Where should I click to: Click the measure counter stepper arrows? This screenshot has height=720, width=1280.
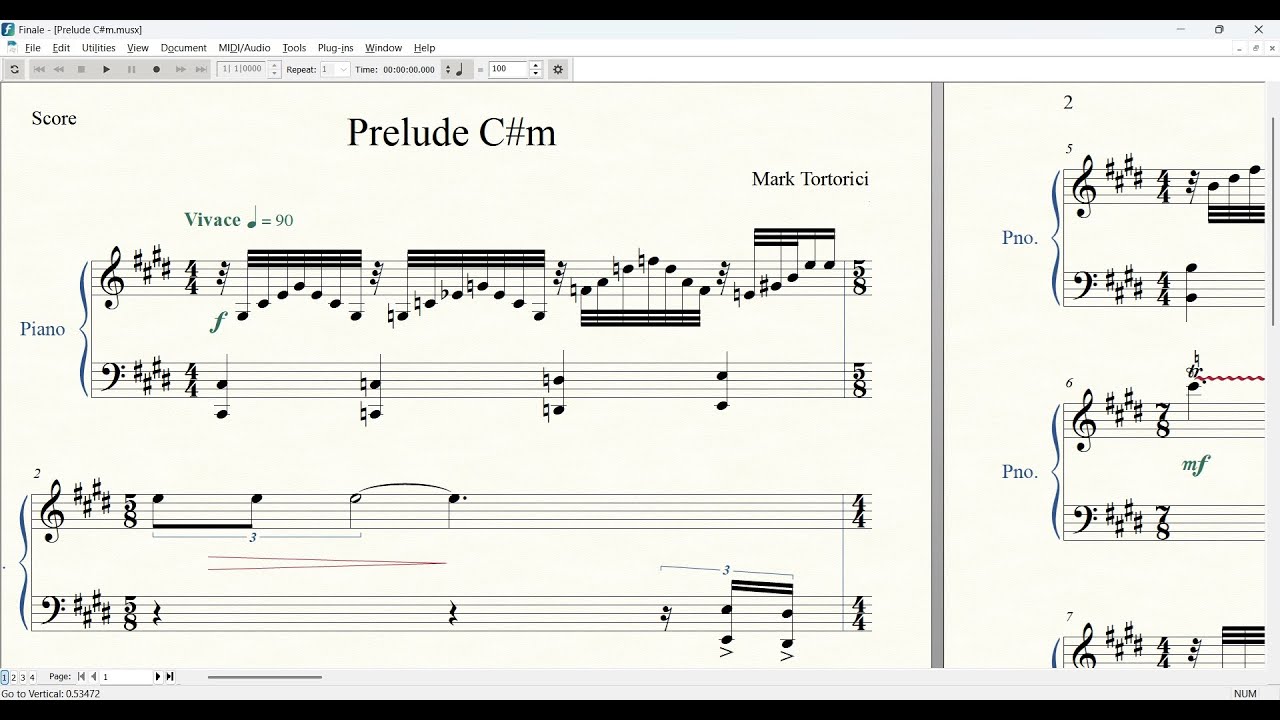(x=275, y=69)
